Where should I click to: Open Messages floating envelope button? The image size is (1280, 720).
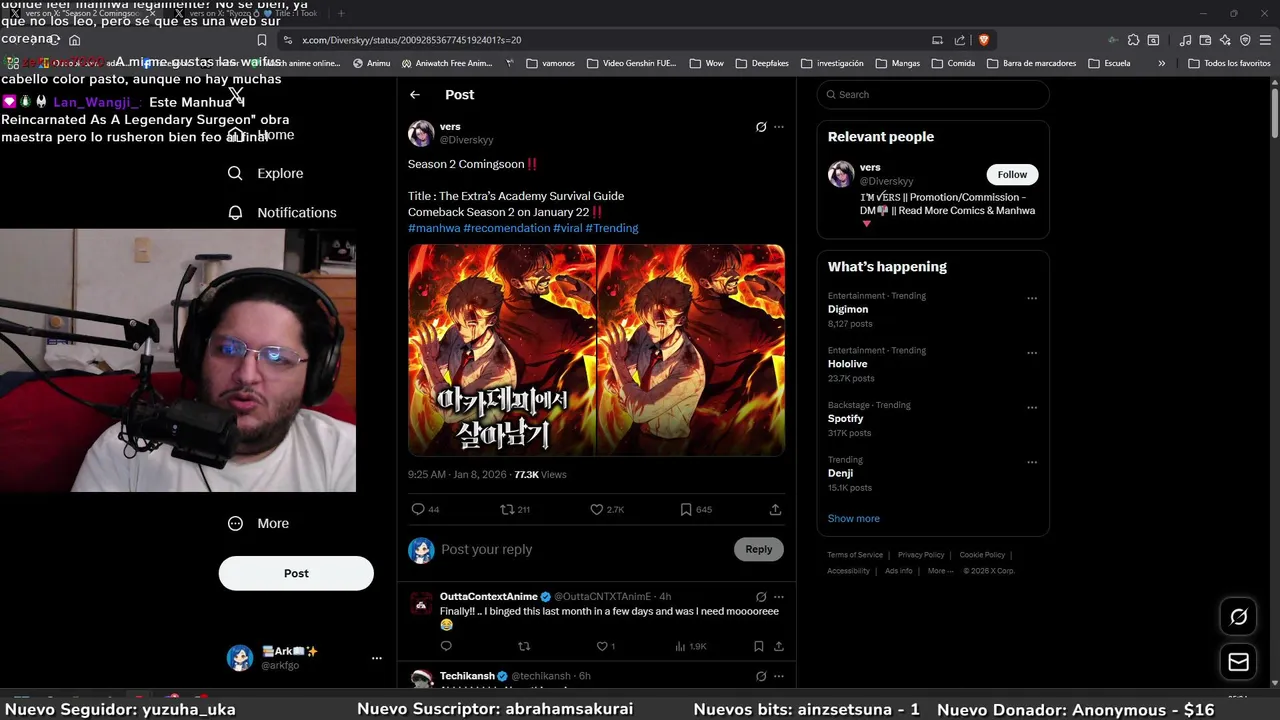(1238, 662)
